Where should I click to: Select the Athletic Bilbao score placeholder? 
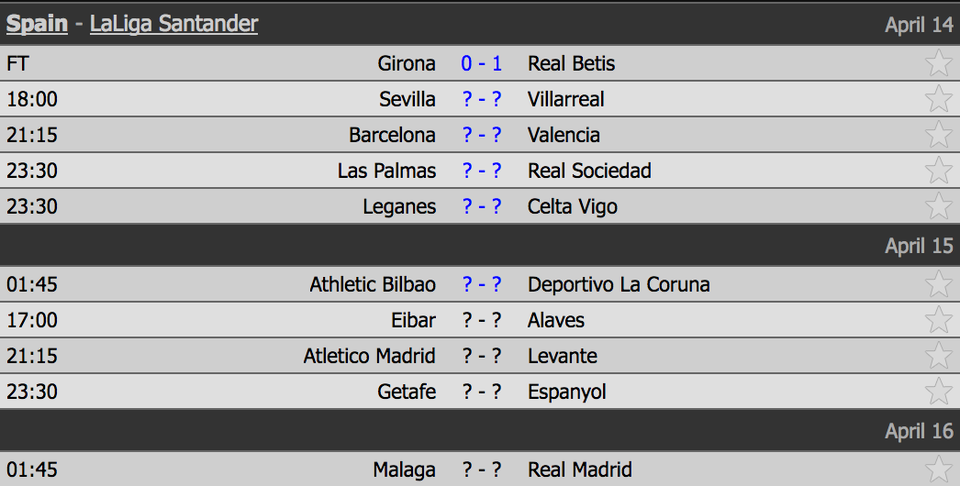[481, 284]
